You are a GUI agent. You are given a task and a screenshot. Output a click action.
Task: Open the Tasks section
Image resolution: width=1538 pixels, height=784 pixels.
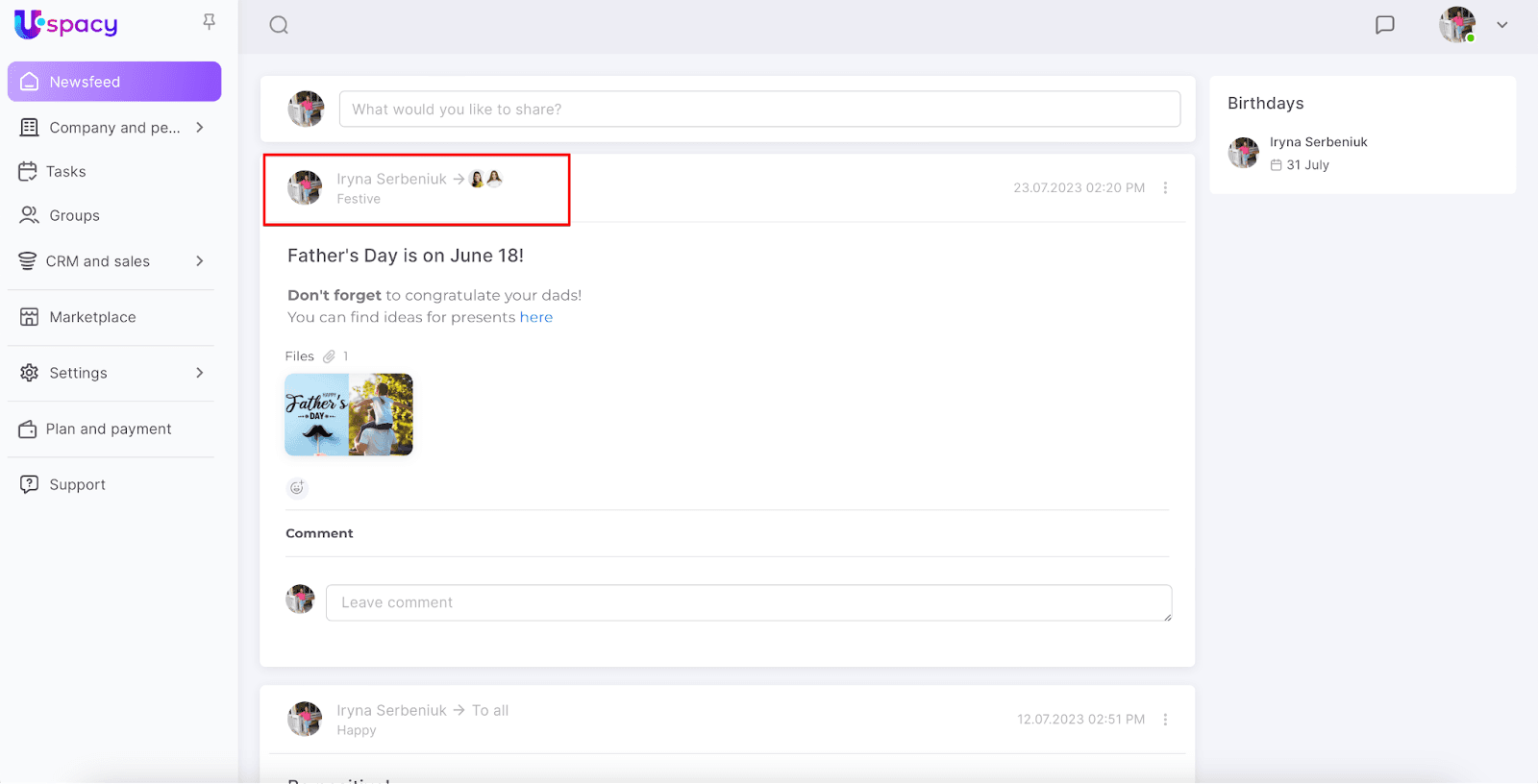[x=65, y=172]
